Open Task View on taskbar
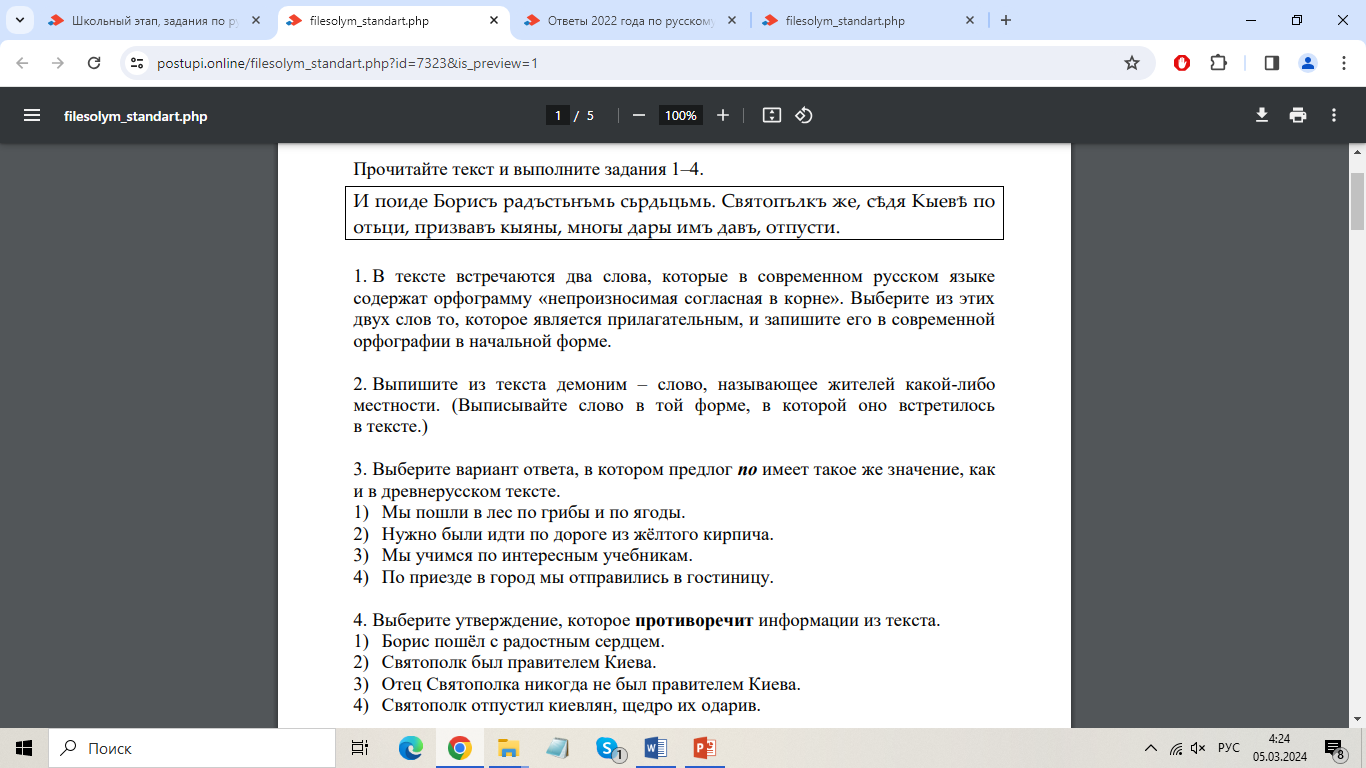This screenshot has width=1366, height=768. coord(360,748)
